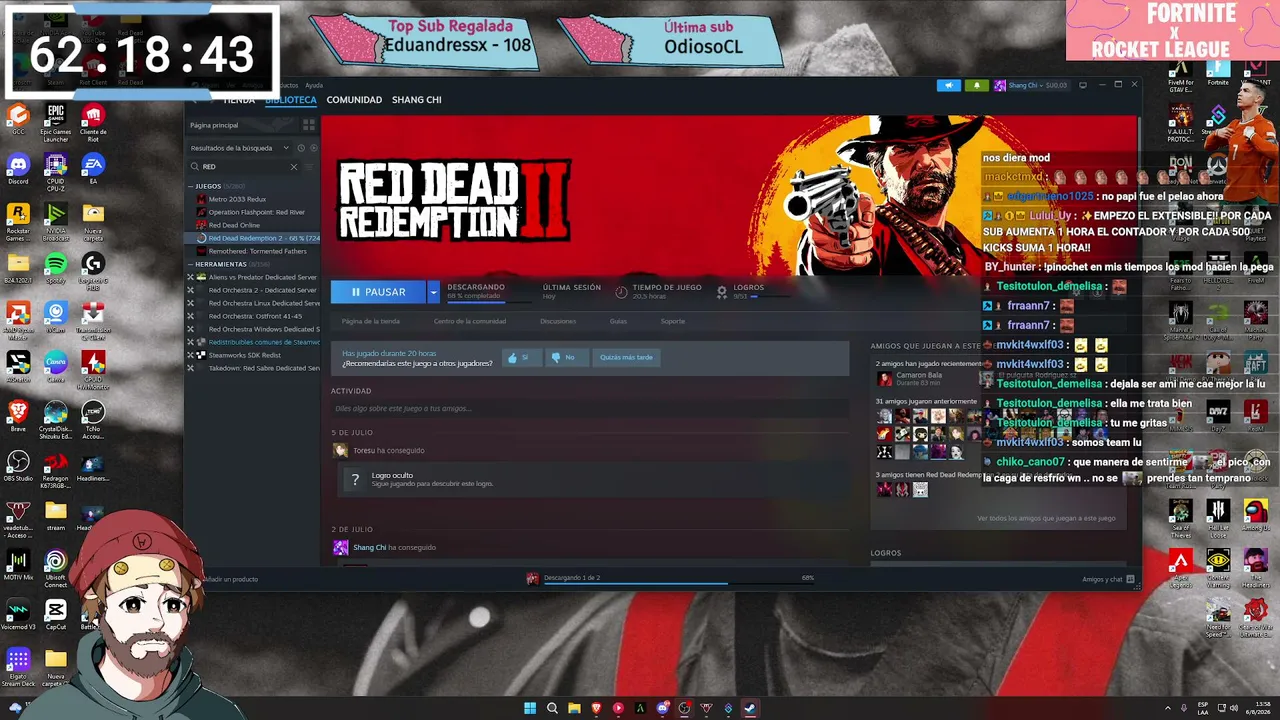Open Brave browser desktop icon

(18, 415)
